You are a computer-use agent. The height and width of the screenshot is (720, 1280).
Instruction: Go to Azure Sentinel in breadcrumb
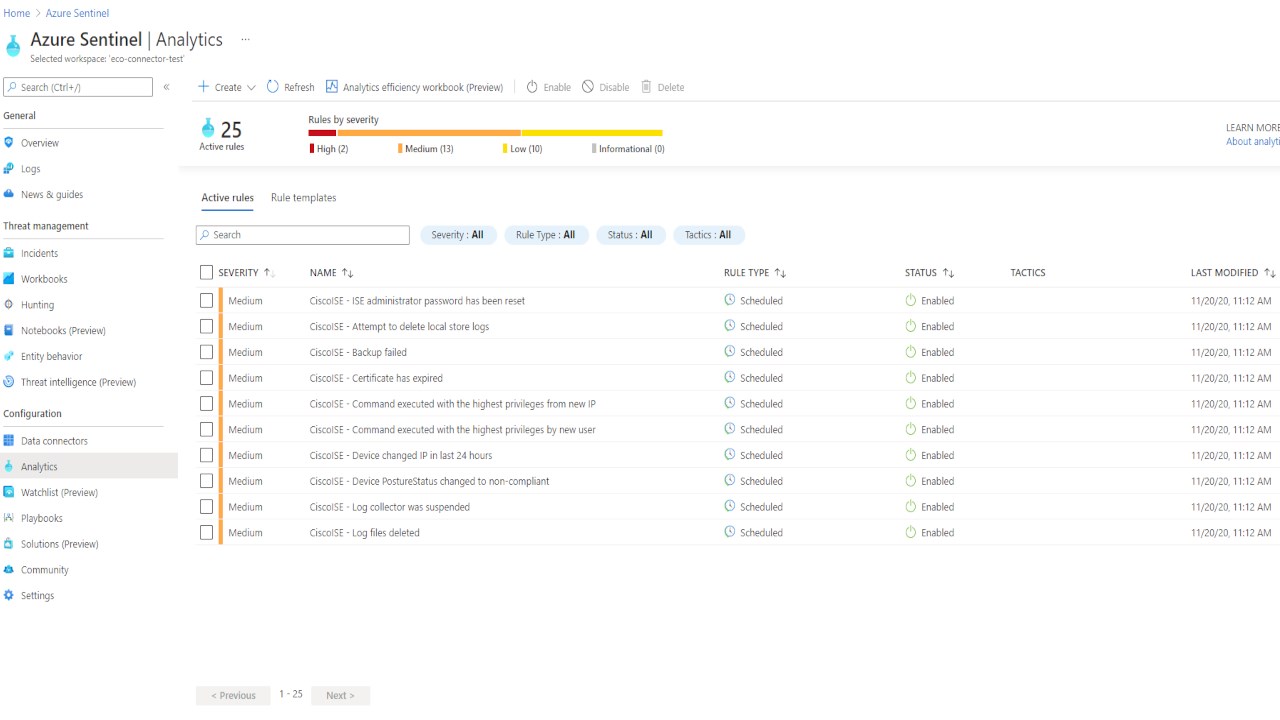pyautogui.click(x=77, y=13)
